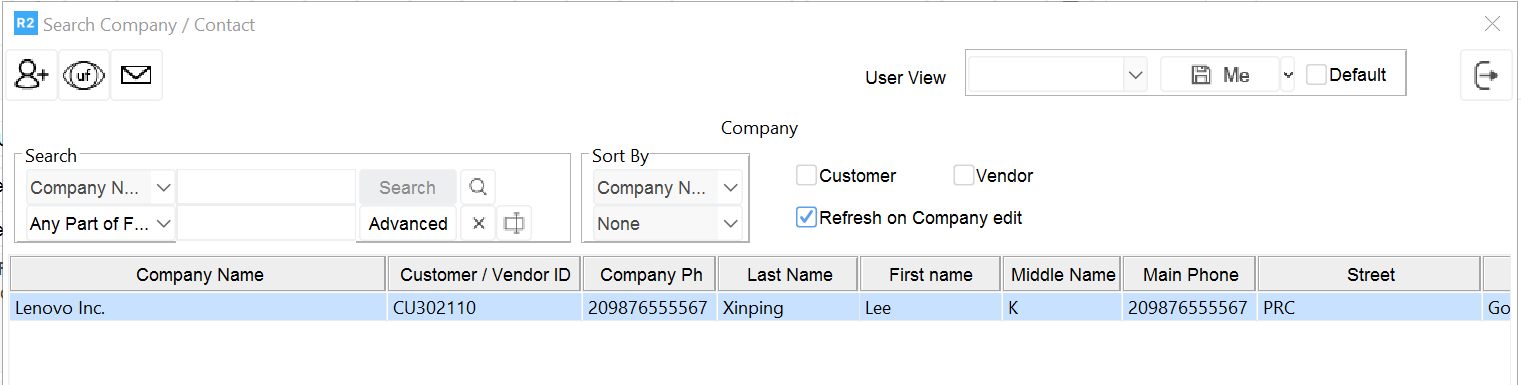This screenshot has width=1521, height=385.
Task: Sort by the Company Name column header
Action: point(199,274)
